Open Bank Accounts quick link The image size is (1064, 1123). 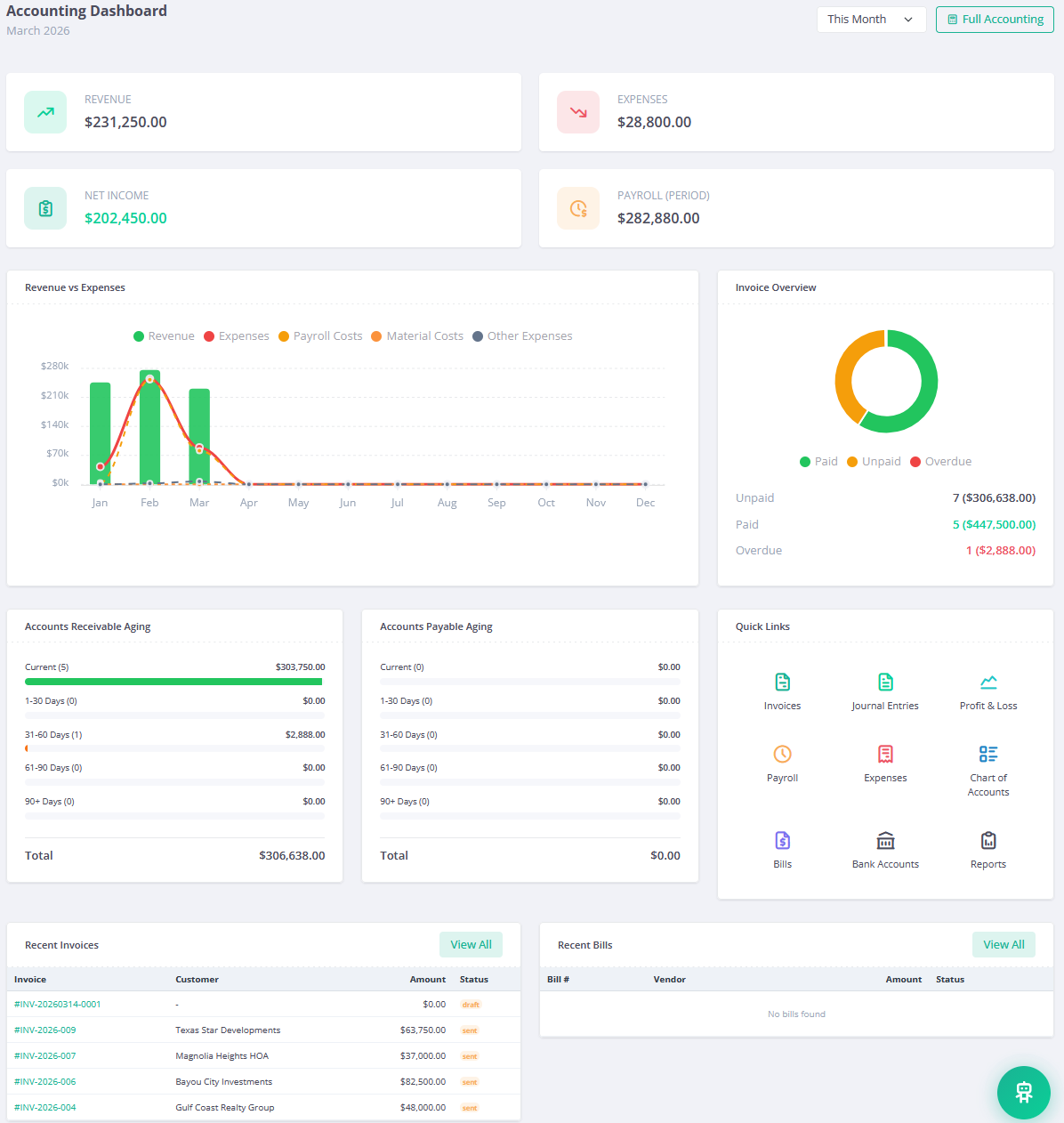[885, 848]
